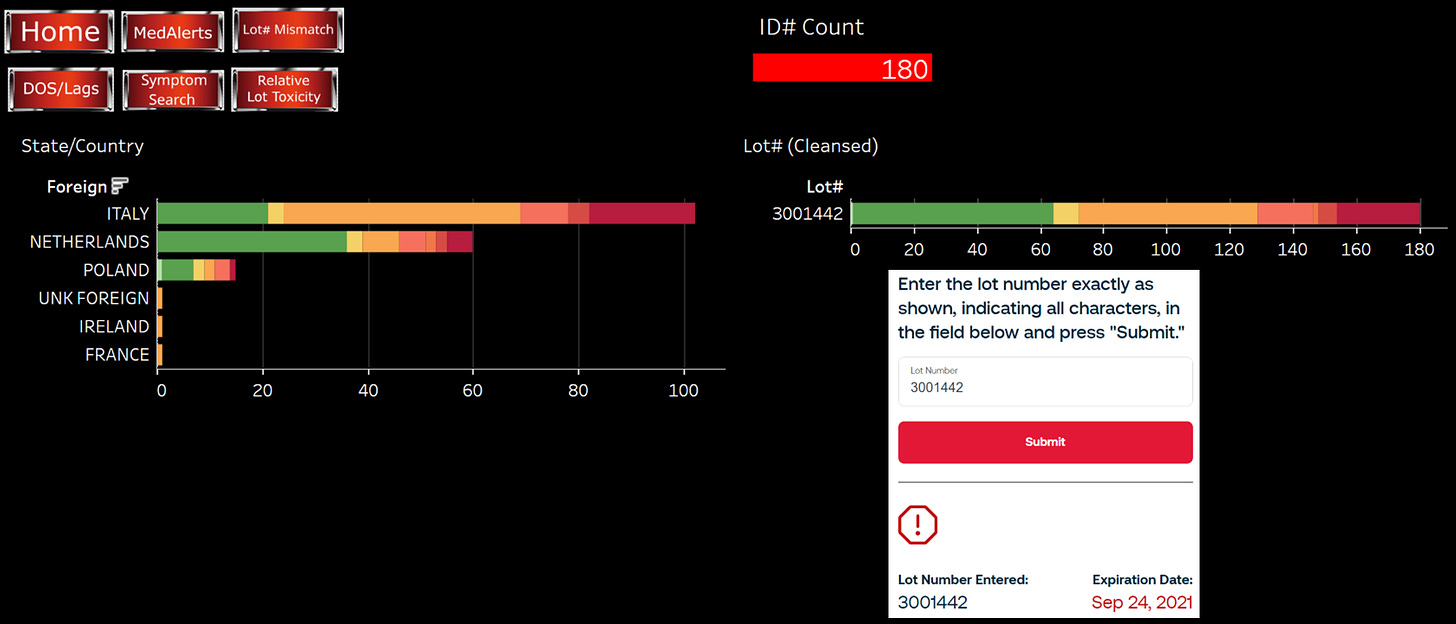Click the green segment of POLAND bar

pyautogui.click(x=178, y=270)
